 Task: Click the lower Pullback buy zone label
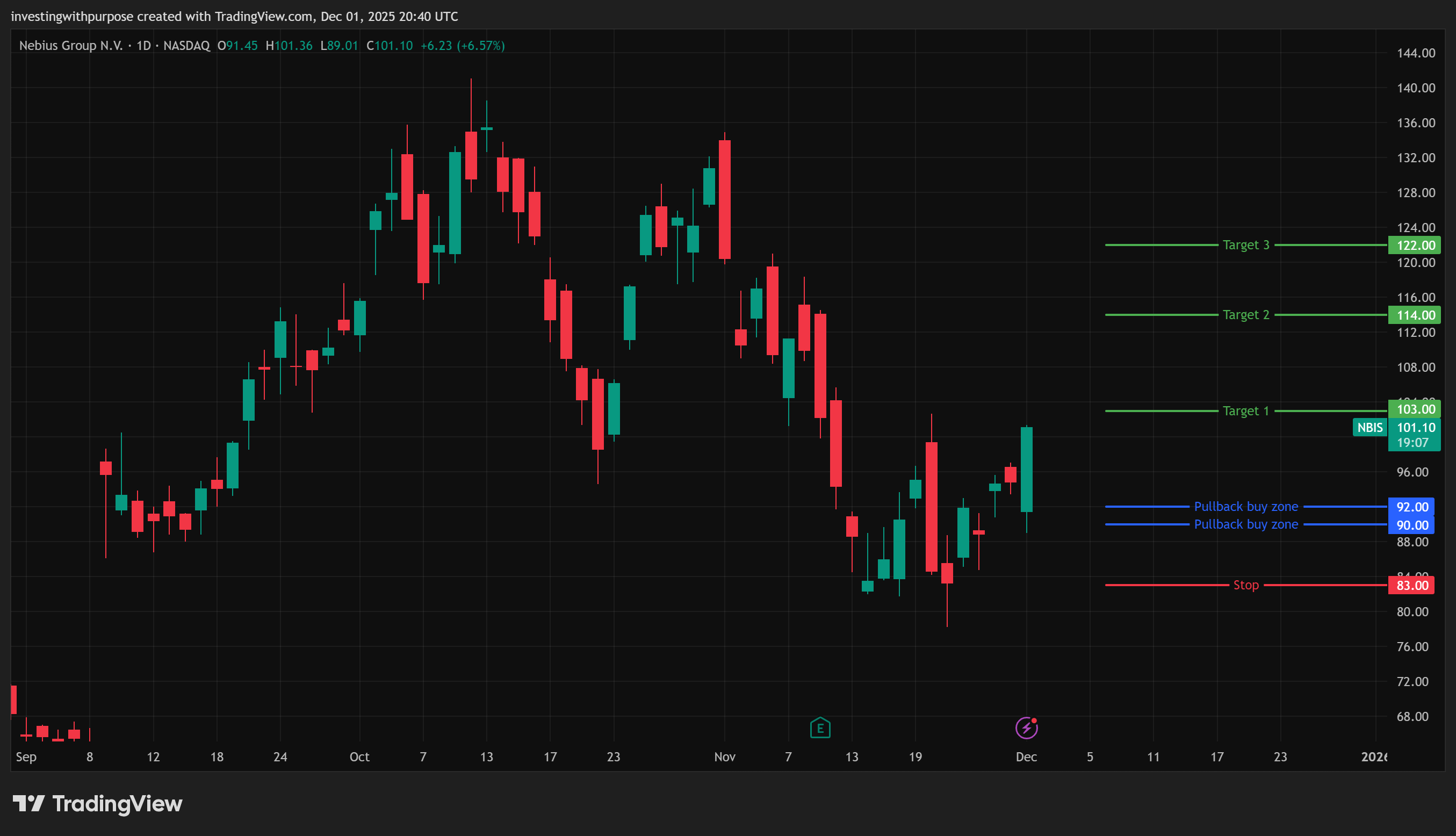[1246, 524]
